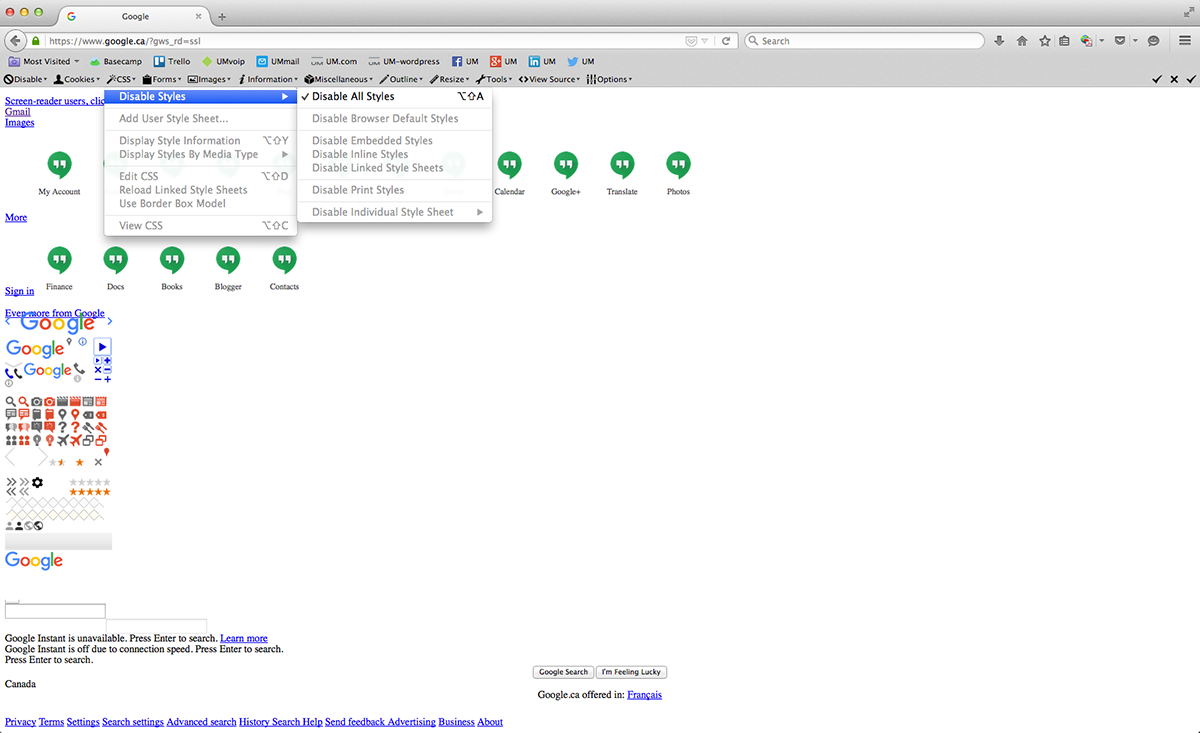1200x733 pixels.
Task: Show bookmarks list icon beside the star
Action: (1064, 41)
